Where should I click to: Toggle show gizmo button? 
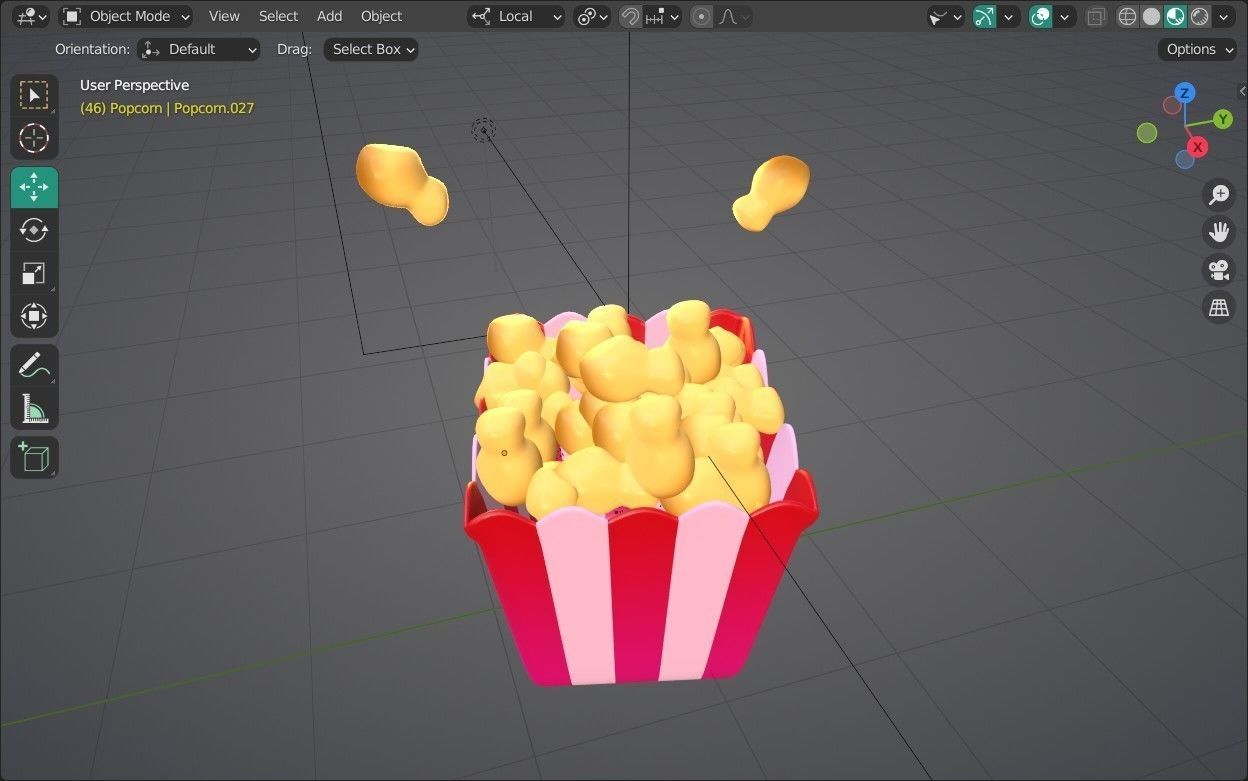(985, 16)
